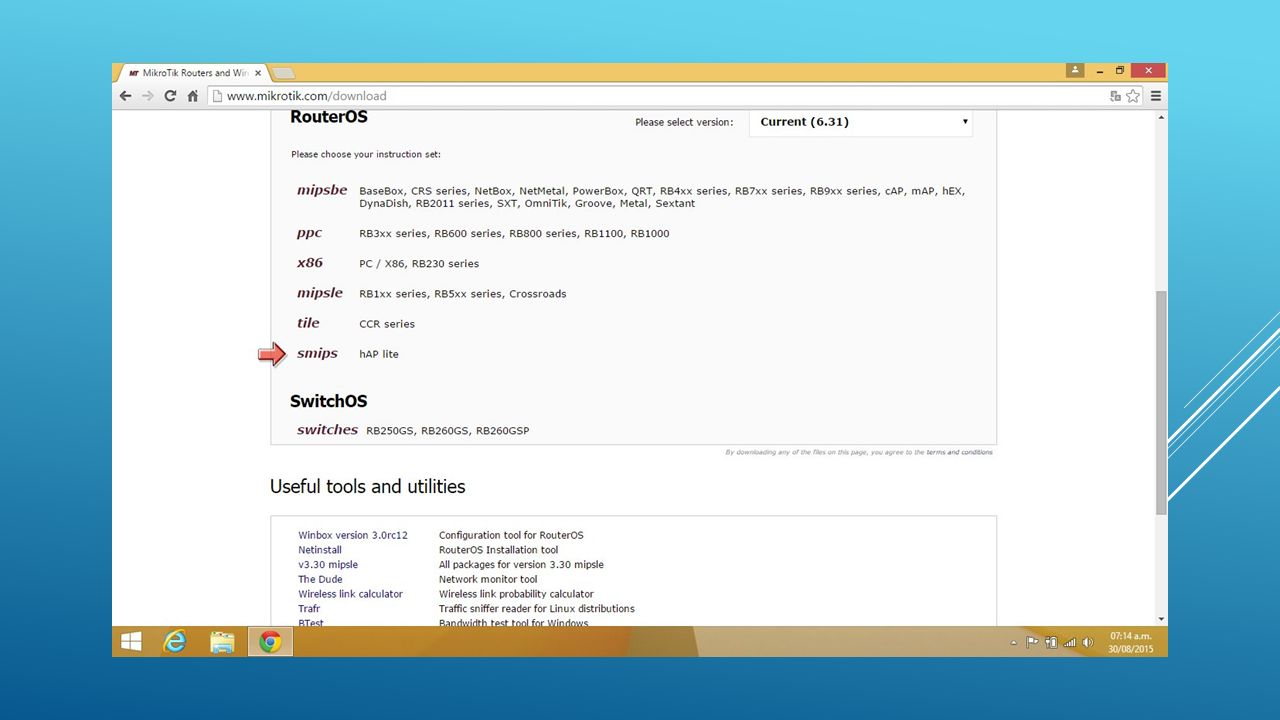Image resolution: width=1280 pixels, height=720 pixels.
Task: Open the terms and conditions link
Action: [x=959, y=452]
